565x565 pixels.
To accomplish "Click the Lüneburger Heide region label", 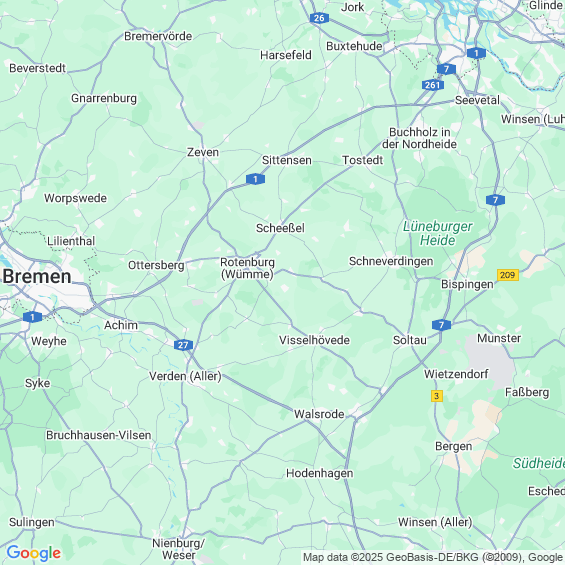I will pos(437,233).
